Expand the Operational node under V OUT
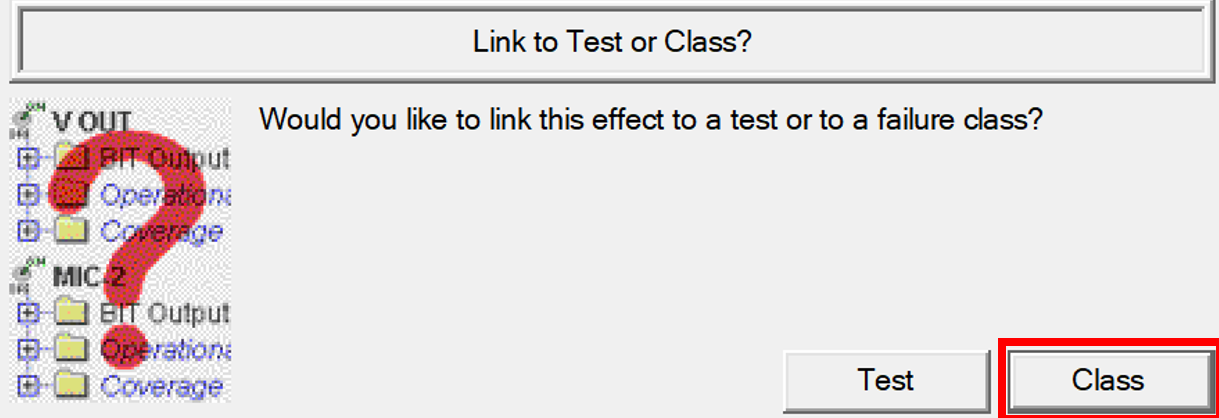Viewport: 1219px width, 418px height. (x=28, y=195)
